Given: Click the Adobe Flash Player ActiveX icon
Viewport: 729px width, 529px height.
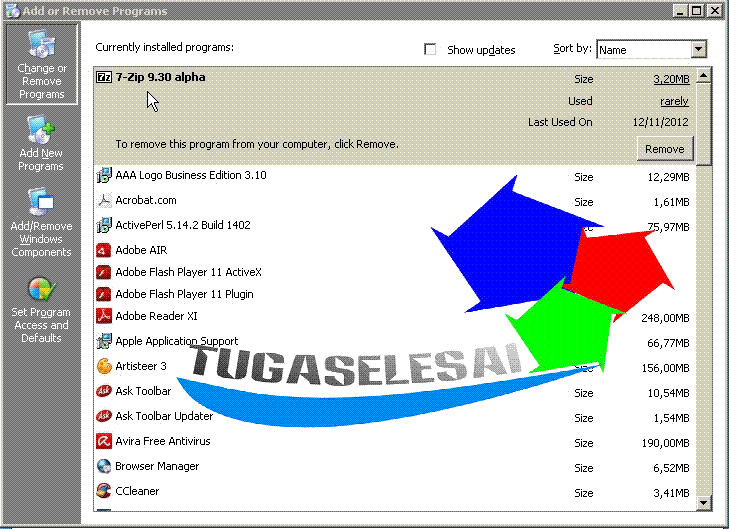Looking at the screenshot, I should (104, 272).
